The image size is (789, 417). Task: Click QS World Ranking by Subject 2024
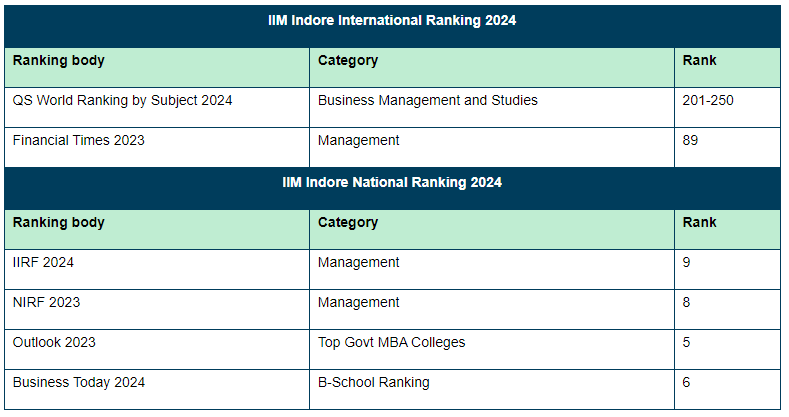(x=122, y=101)
